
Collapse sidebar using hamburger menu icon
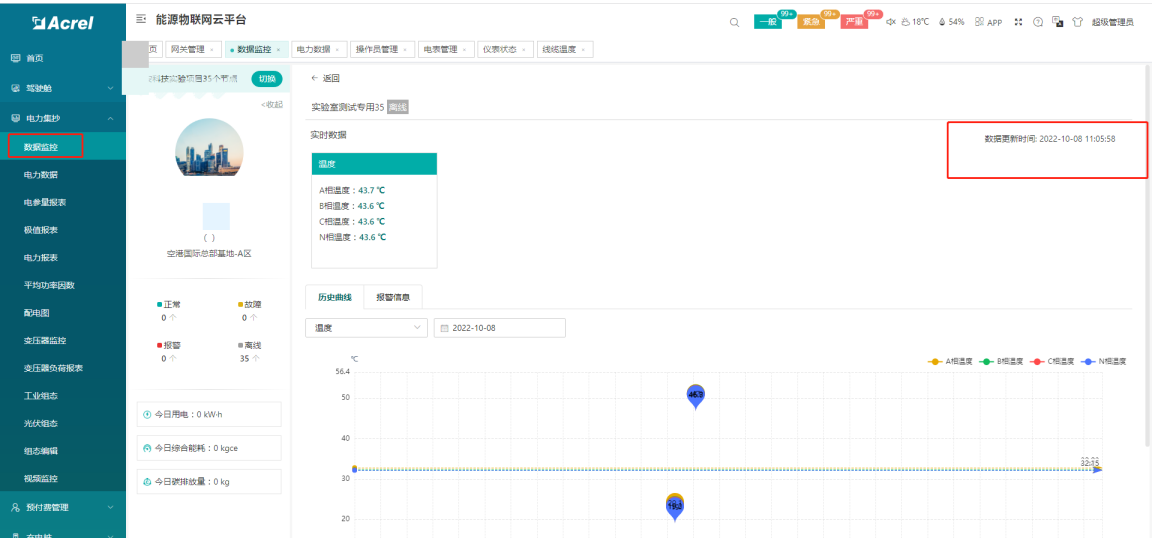click(x=141, y=20)
